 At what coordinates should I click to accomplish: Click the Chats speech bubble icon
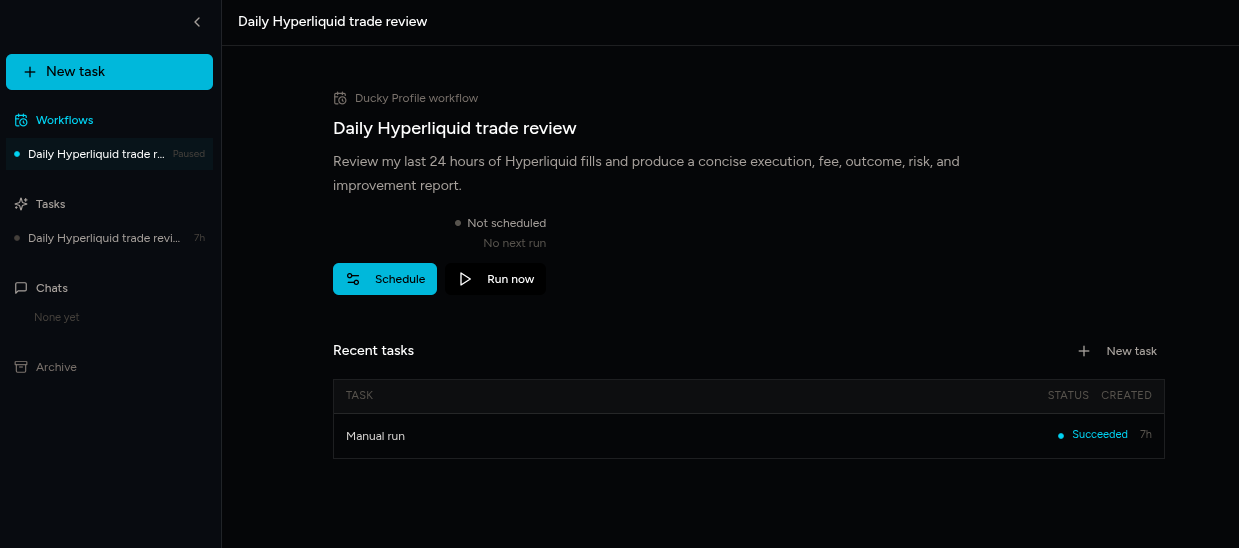click(x=21, y=288)
